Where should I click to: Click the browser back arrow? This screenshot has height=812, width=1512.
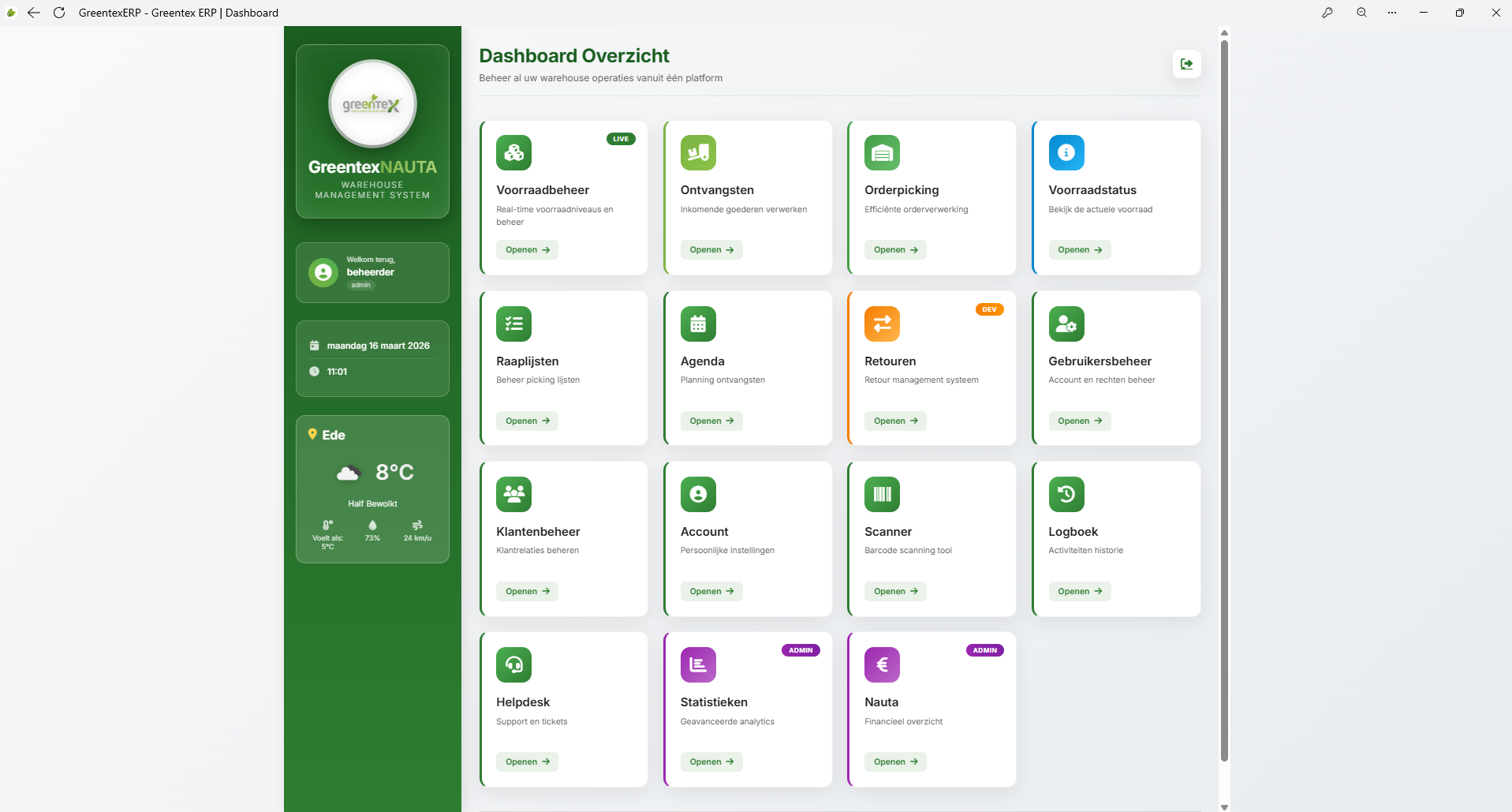pos(34,13)
